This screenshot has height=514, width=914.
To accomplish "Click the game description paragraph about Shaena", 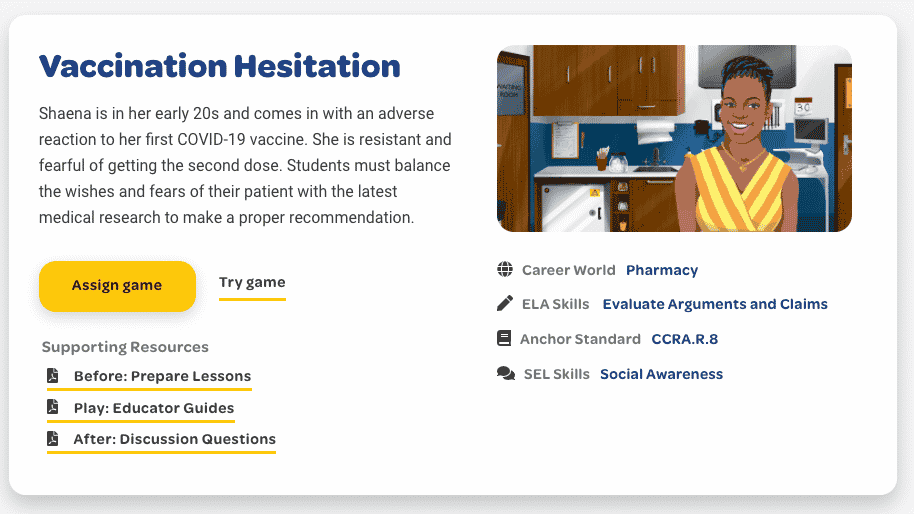I will click(x=245, y=166).
